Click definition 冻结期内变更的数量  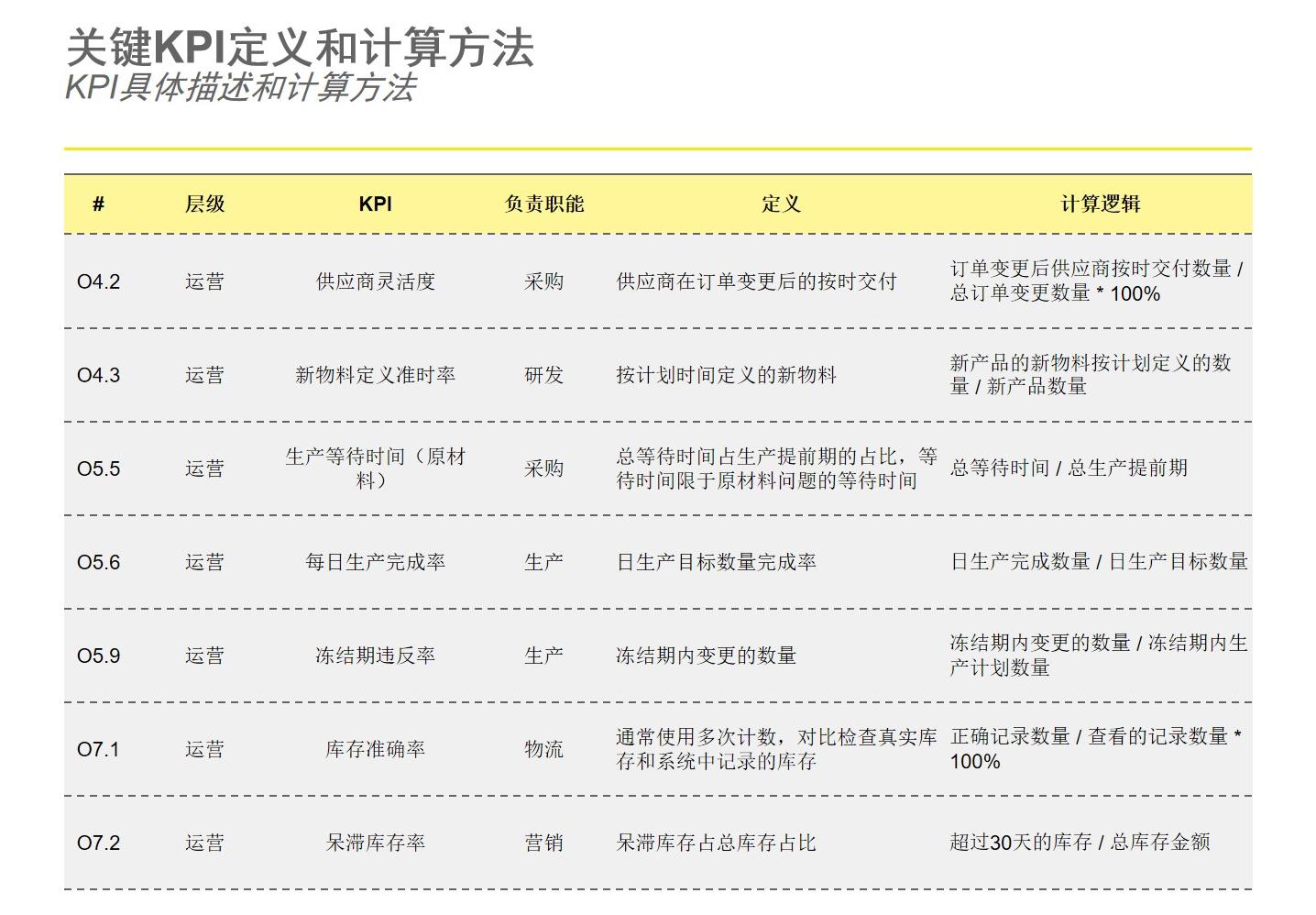(x=706, y=656)
